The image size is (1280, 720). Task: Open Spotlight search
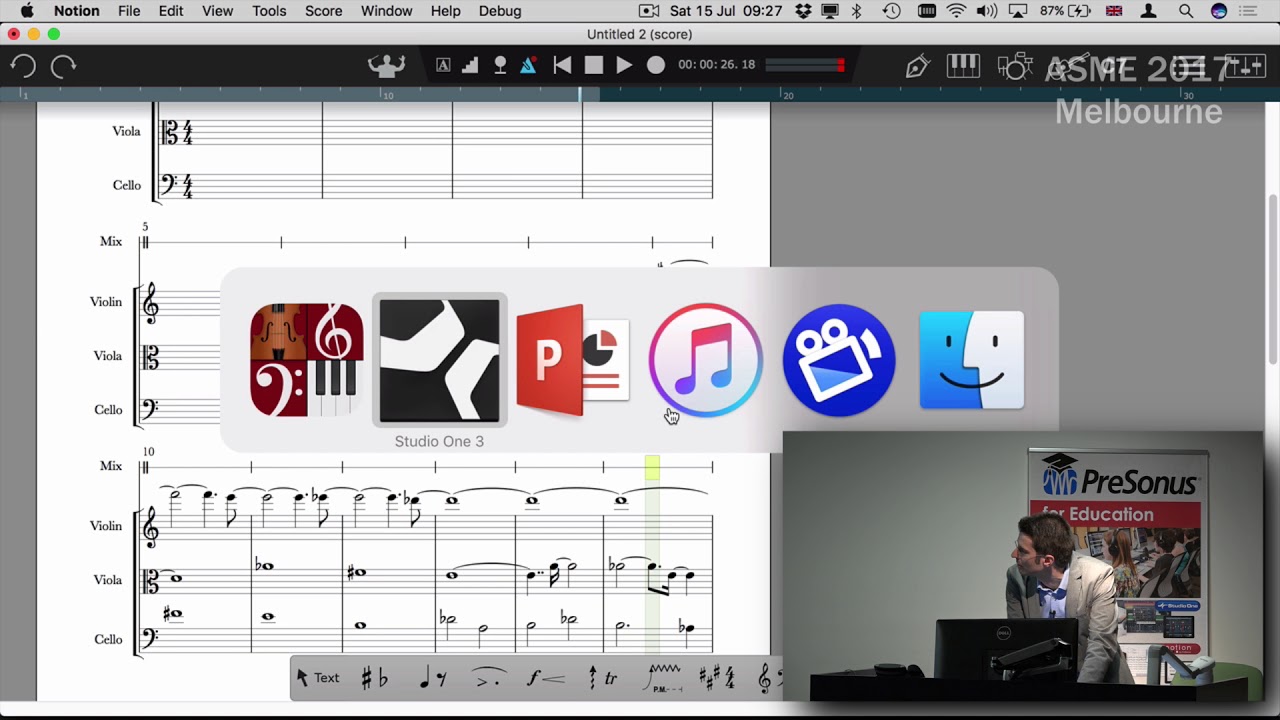pyautogui.click(x=1186, y=11)
